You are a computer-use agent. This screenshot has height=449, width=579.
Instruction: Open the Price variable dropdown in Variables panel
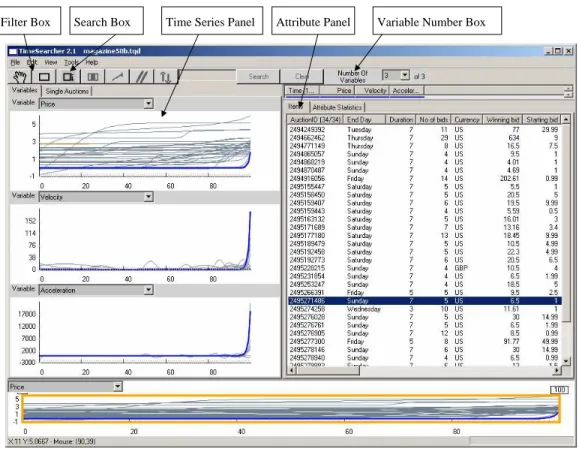coord(148,104)
